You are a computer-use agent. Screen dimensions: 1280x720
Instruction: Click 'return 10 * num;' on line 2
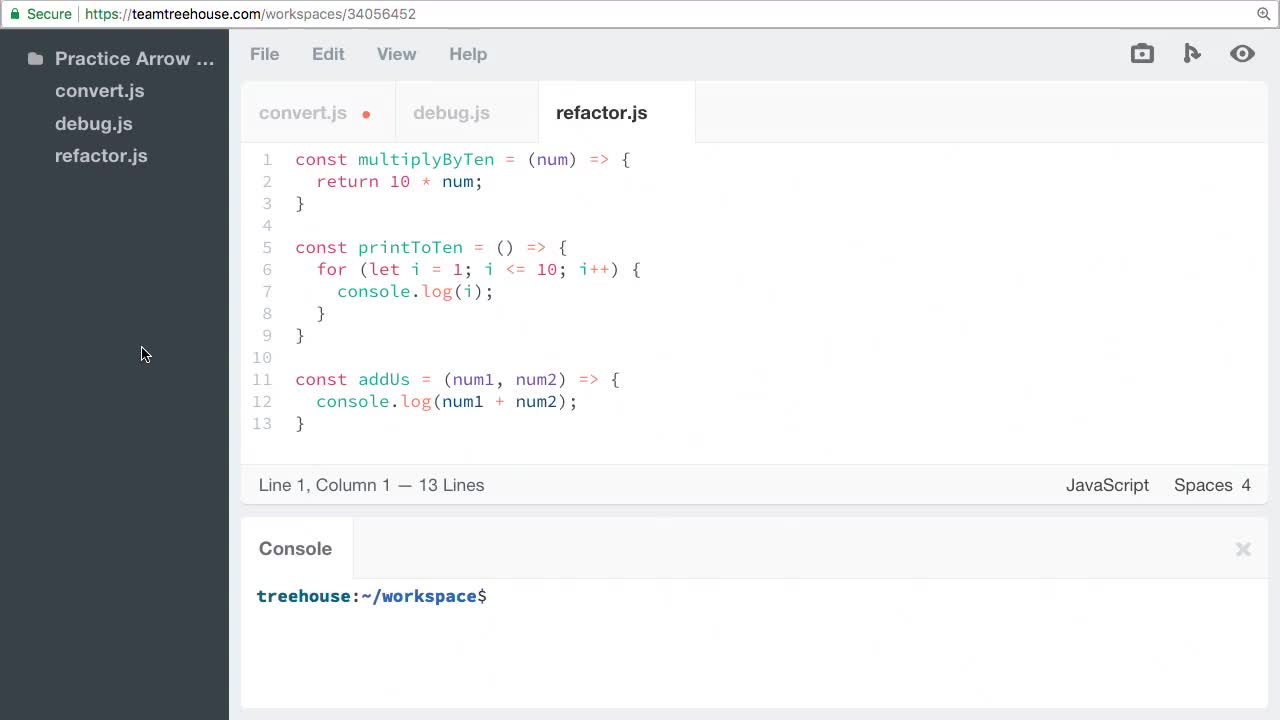click(x=399, y=182)
